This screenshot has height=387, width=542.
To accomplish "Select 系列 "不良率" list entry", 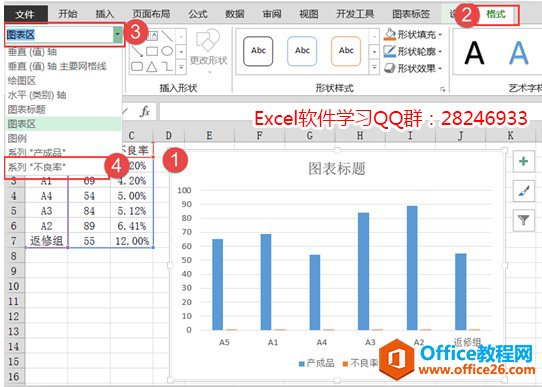I will (x=36, y=167).
